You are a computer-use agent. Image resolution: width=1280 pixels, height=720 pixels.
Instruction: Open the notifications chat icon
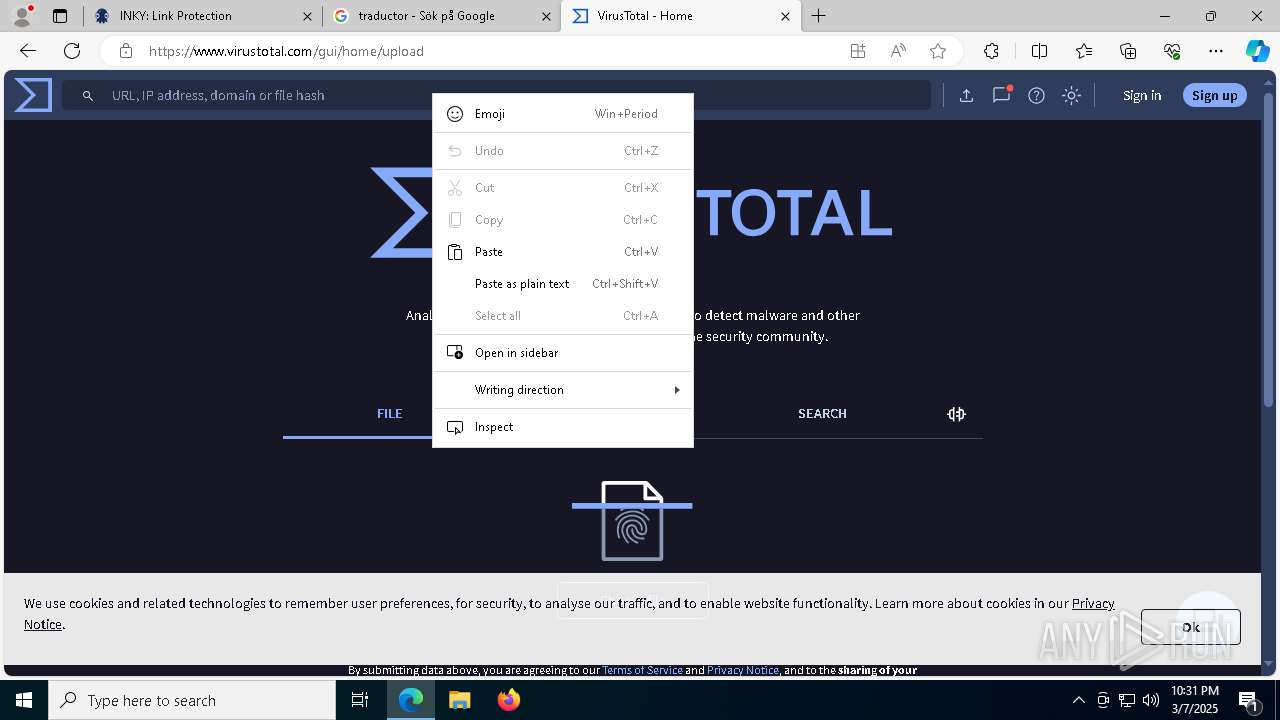click(1001, 95)
